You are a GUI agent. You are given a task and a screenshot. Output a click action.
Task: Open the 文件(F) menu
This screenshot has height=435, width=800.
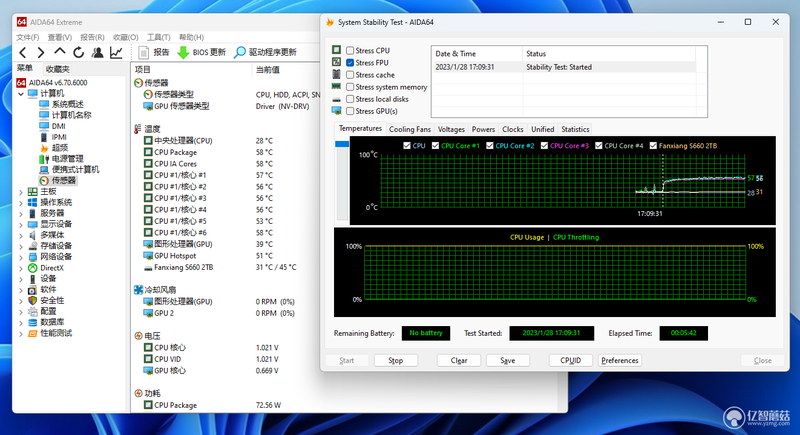point(28,37)
